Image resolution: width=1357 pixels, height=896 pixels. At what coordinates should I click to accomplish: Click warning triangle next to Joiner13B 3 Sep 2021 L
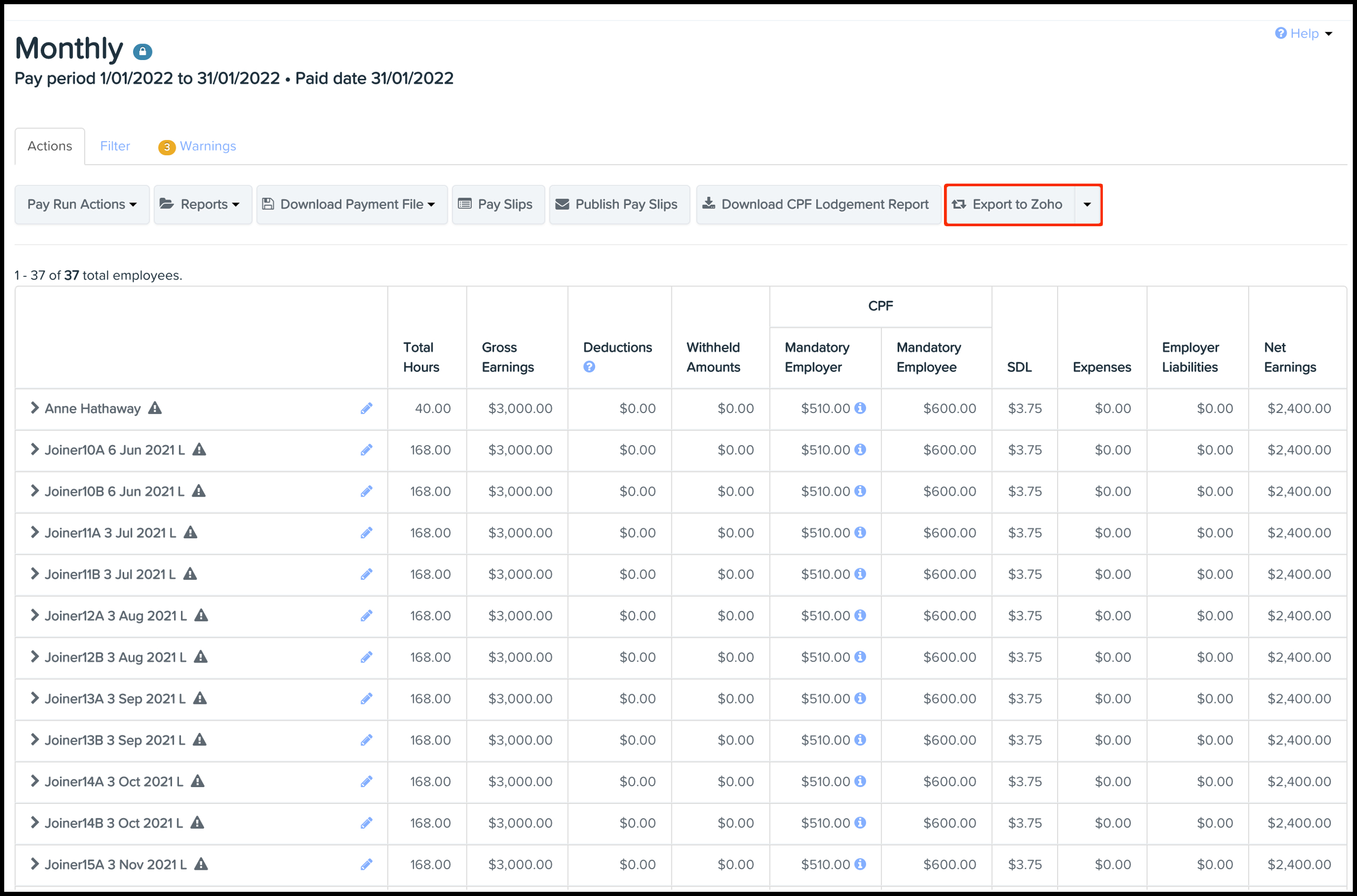coord(199,739)
